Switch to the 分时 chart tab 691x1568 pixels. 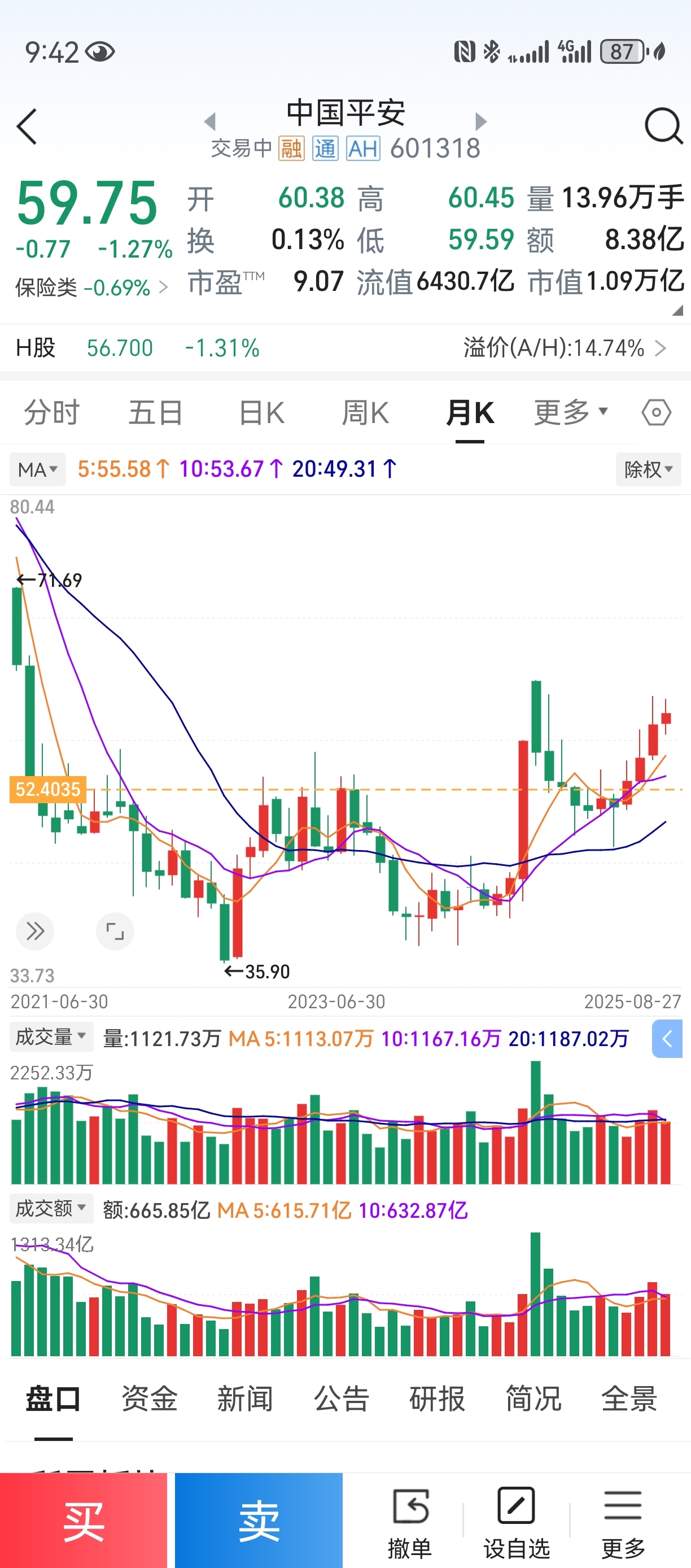pyautogui.click(x=52, y=413)
